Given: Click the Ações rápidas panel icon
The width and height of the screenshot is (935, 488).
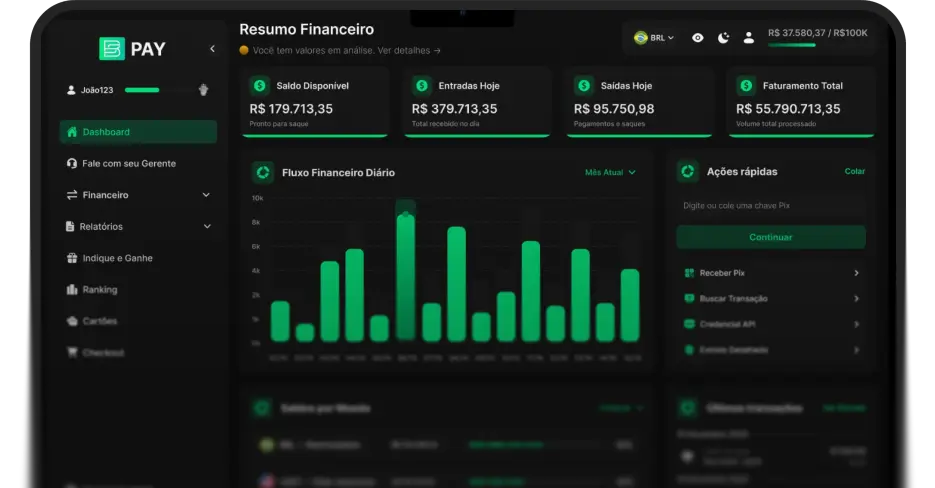Looking at the screenshot, I should [688, 172].
